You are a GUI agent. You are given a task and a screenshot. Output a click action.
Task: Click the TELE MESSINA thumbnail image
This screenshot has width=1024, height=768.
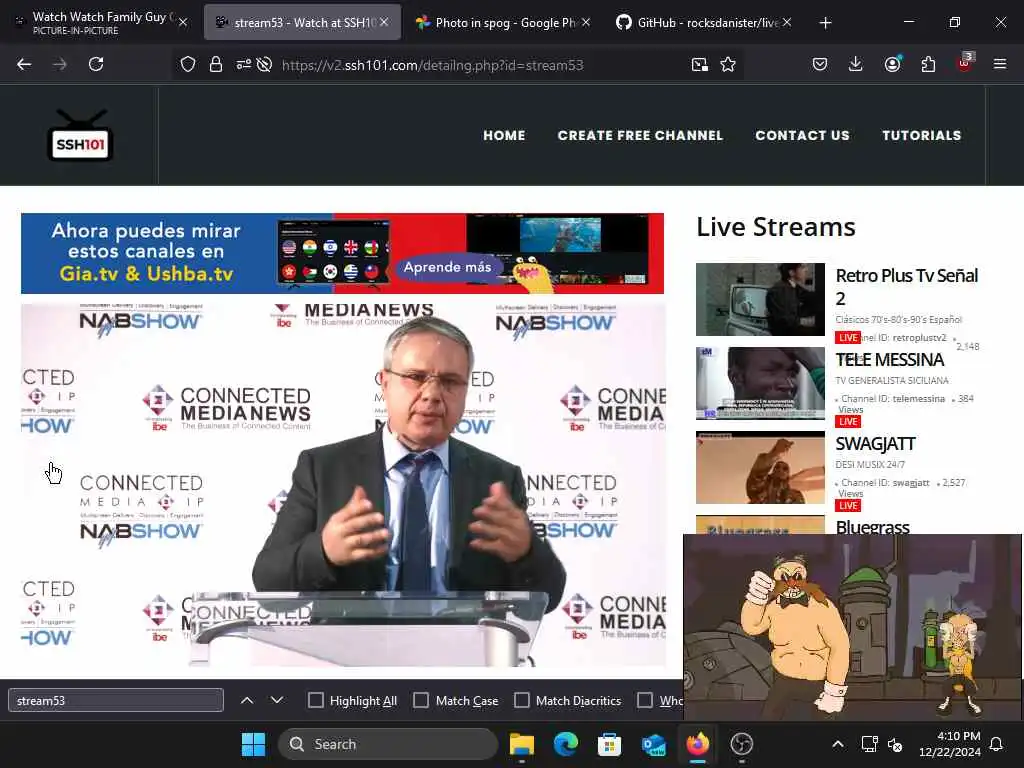tap(760, 383)
